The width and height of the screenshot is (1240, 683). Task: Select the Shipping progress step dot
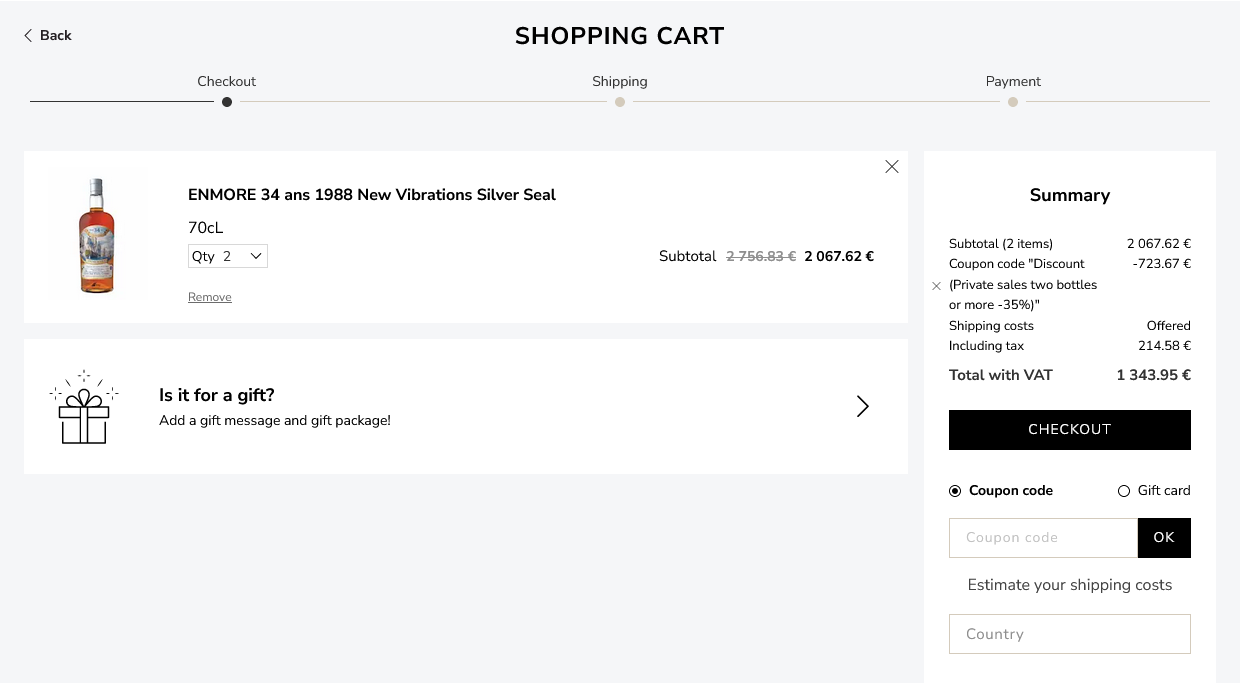[x=620, y=102]
